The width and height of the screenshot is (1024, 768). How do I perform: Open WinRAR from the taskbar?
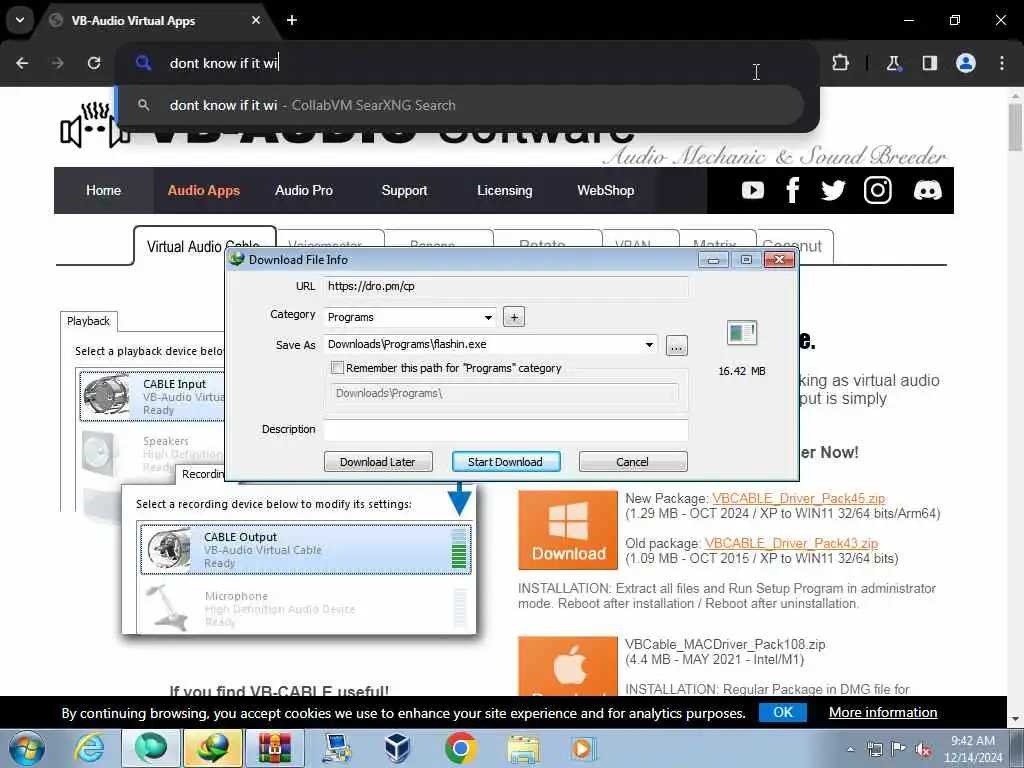coord(275,748)
